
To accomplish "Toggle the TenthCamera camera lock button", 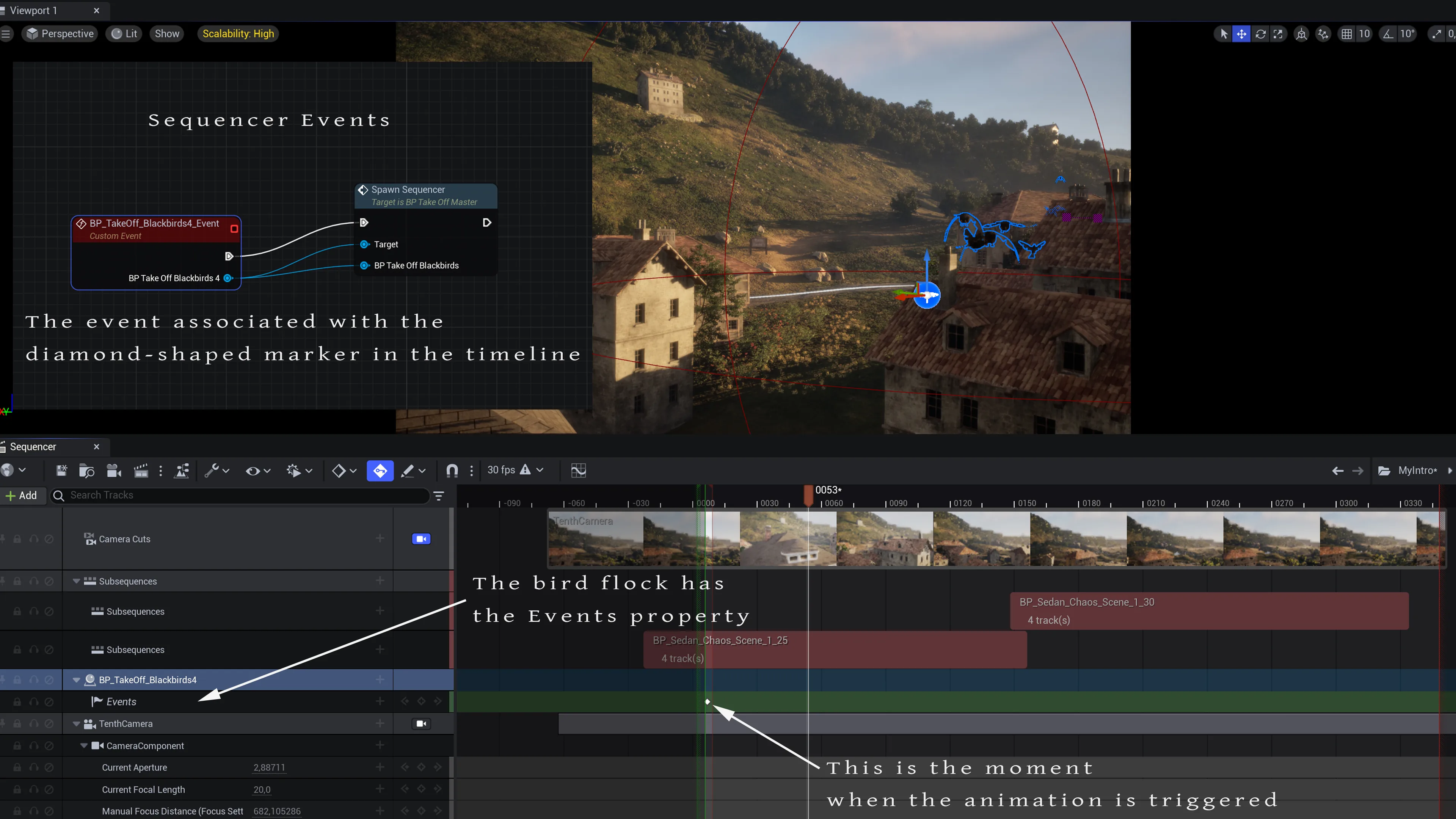I will (x=422, y=723).
